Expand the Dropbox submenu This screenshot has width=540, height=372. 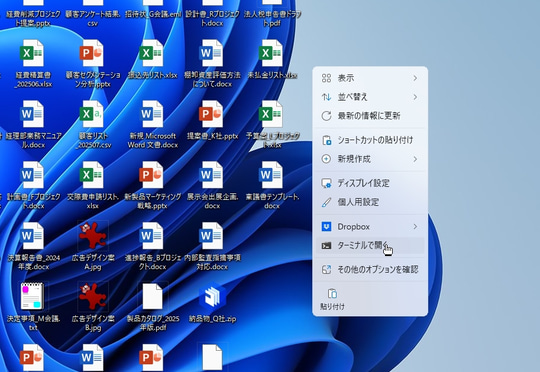[x=370, y=226]
